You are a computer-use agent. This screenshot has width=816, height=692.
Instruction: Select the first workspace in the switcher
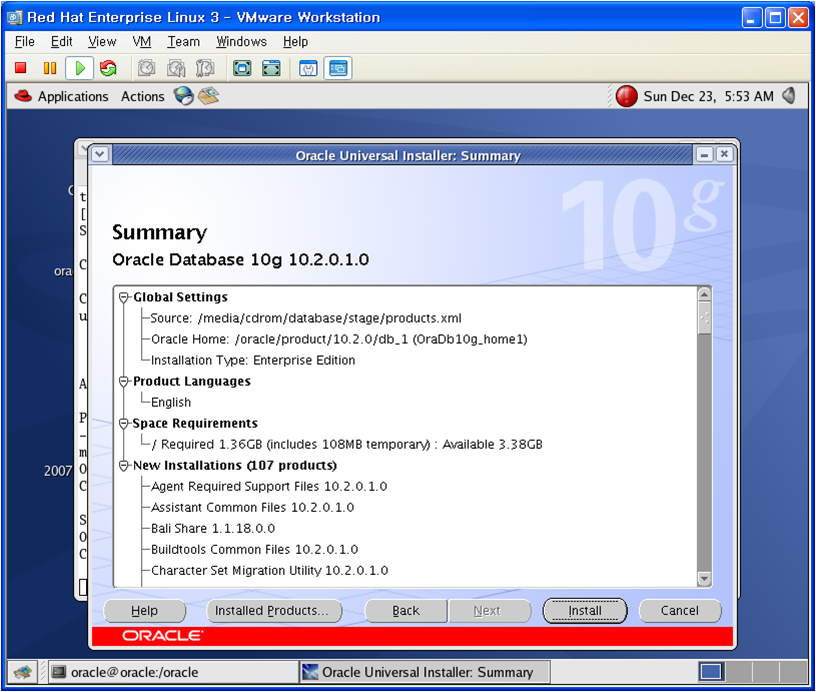pyautogui.click(x=710, y=672)
